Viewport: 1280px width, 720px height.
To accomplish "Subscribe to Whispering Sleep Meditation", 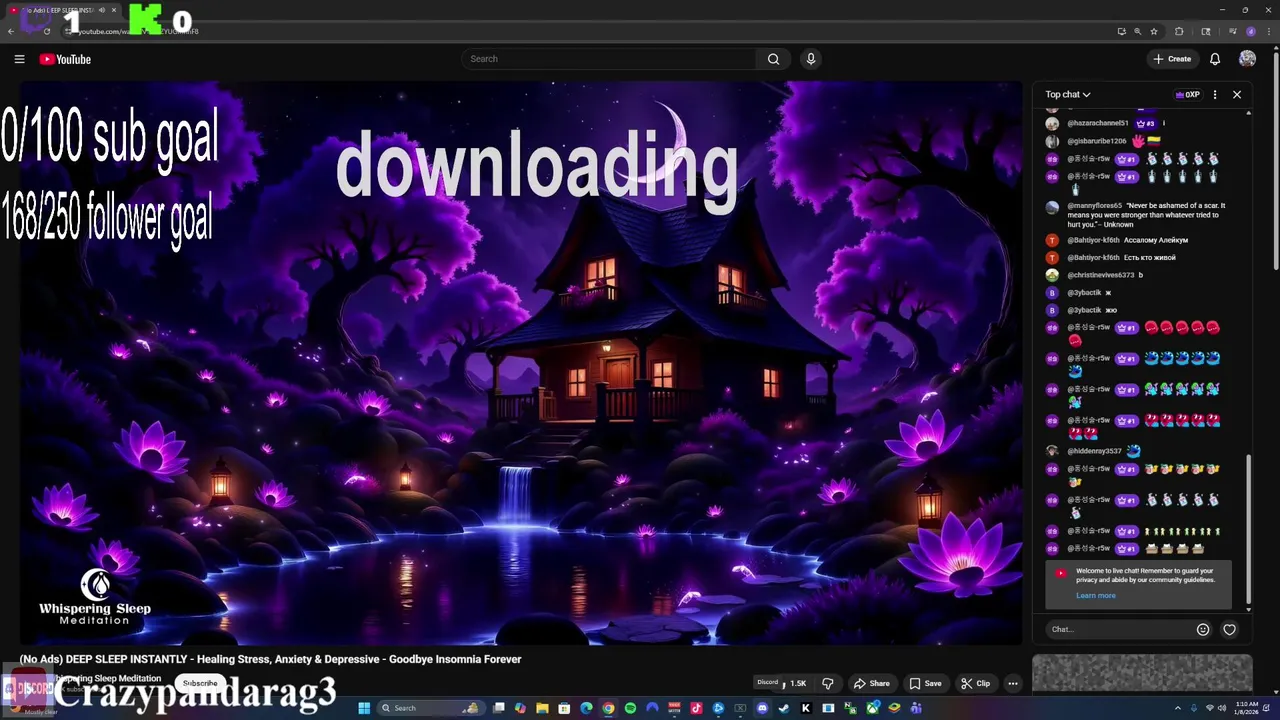I will (199, 683).
